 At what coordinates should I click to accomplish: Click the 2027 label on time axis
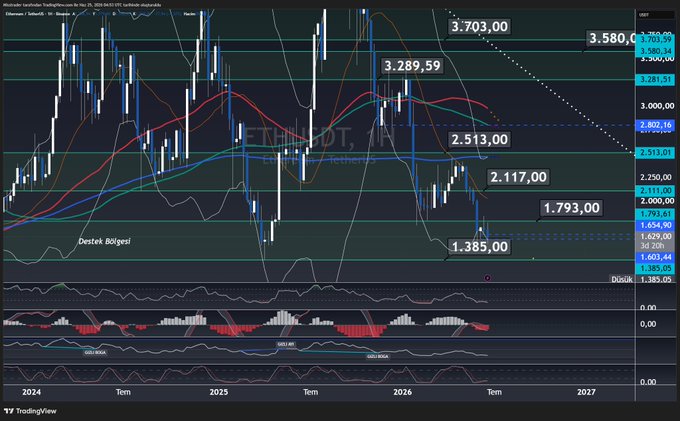586,392
